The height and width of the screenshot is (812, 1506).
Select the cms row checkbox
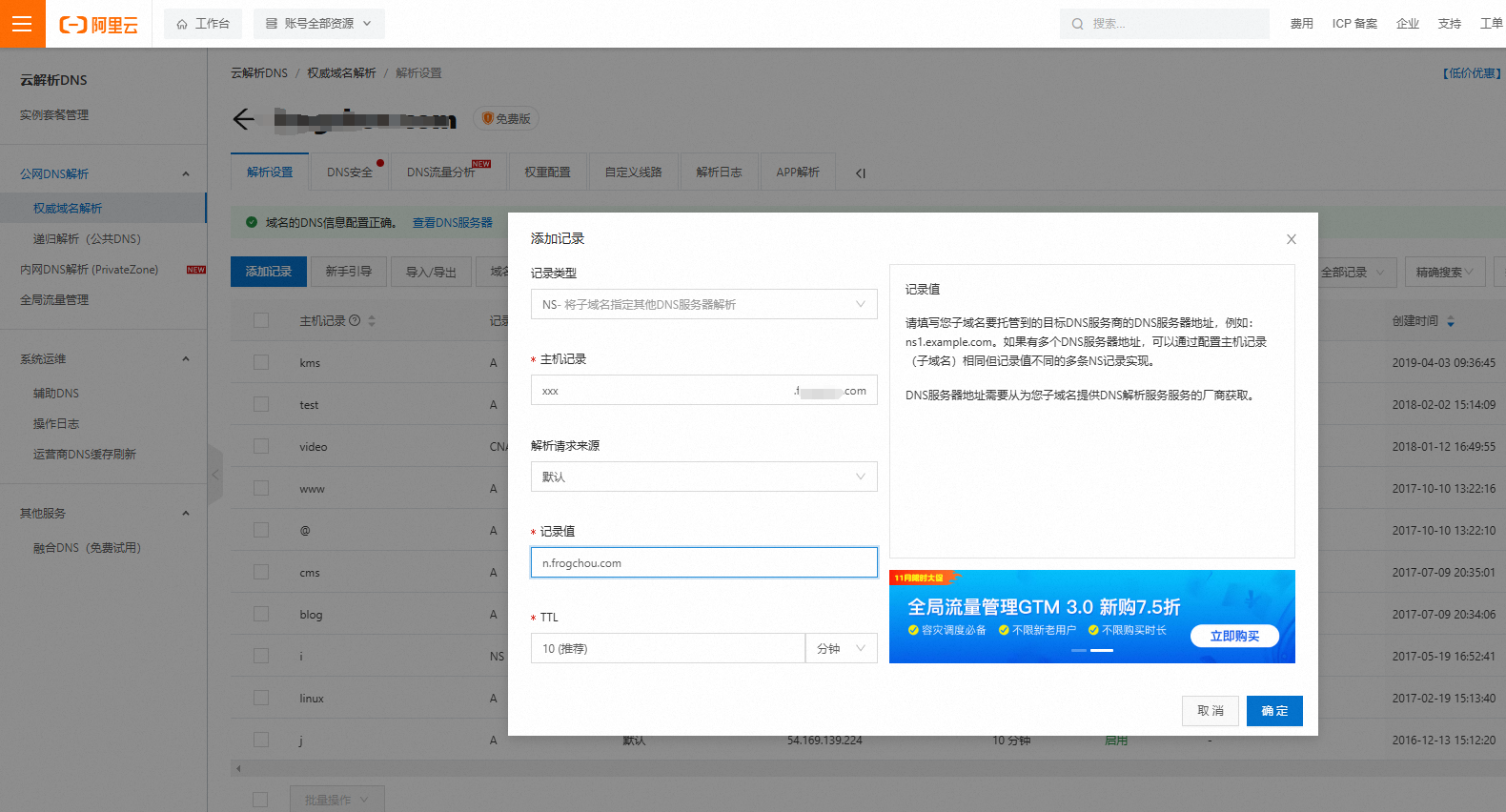(x=261, y=573)
